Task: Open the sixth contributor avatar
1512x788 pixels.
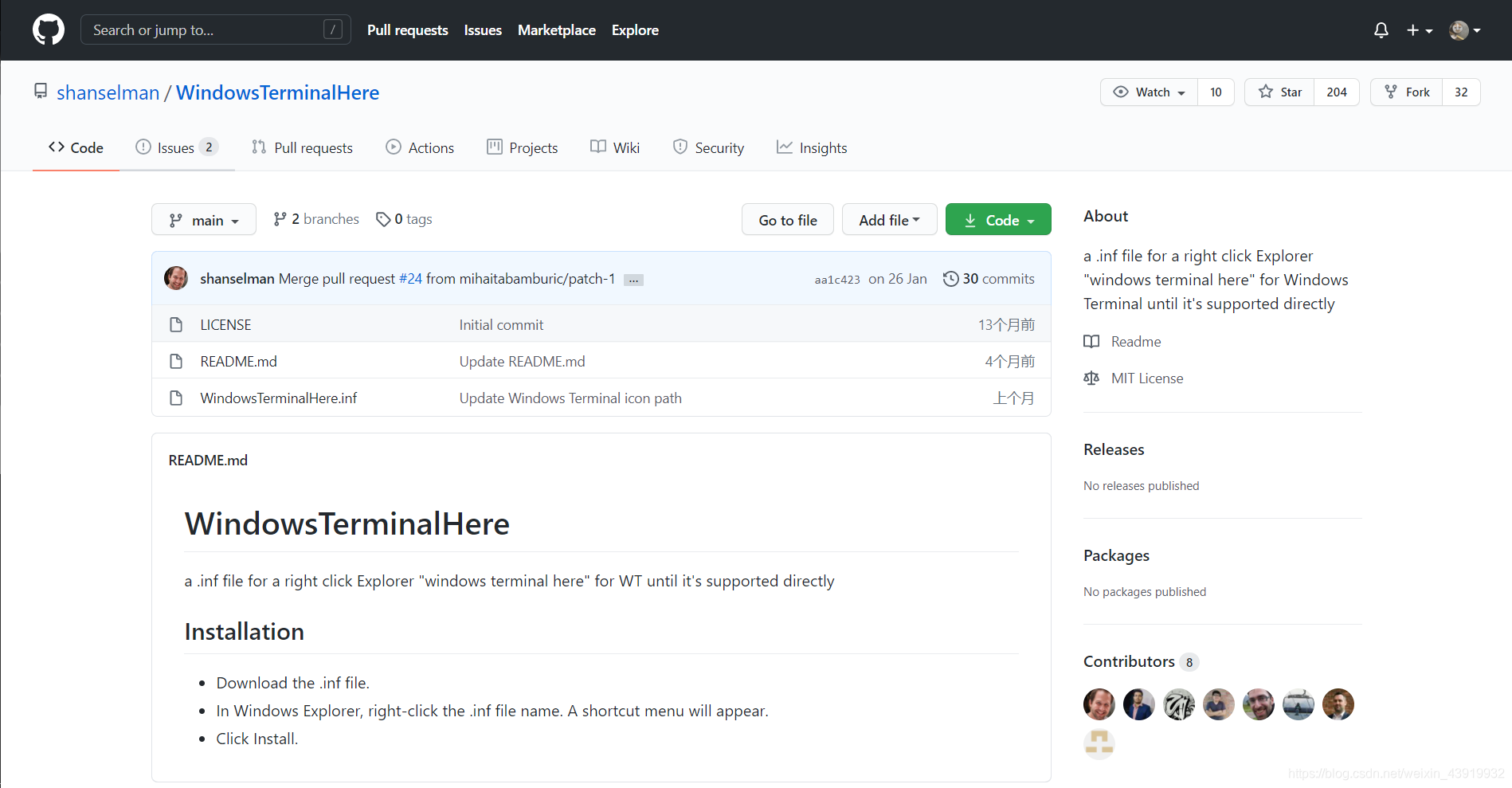Action: coord(1299,704)
